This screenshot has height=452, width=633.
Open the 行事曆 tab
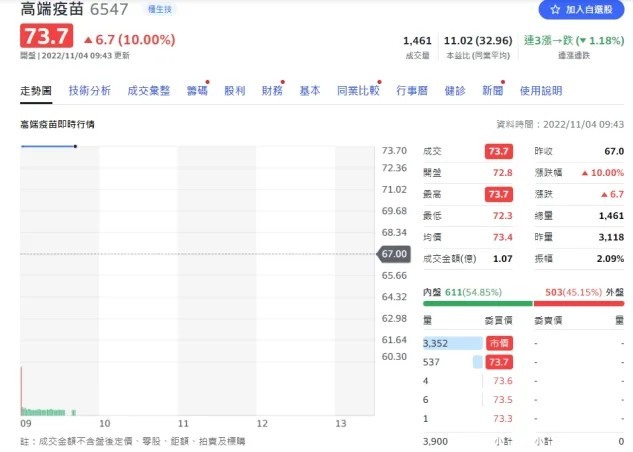click(x=412, y=91)
